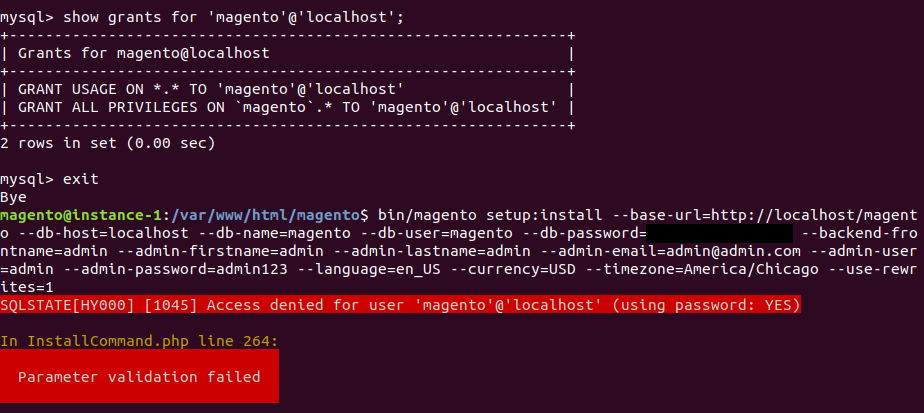This screenshot has height=413, width=924.
Task: Click the 'Bye' output line
Action: click(x=14, y=197)
